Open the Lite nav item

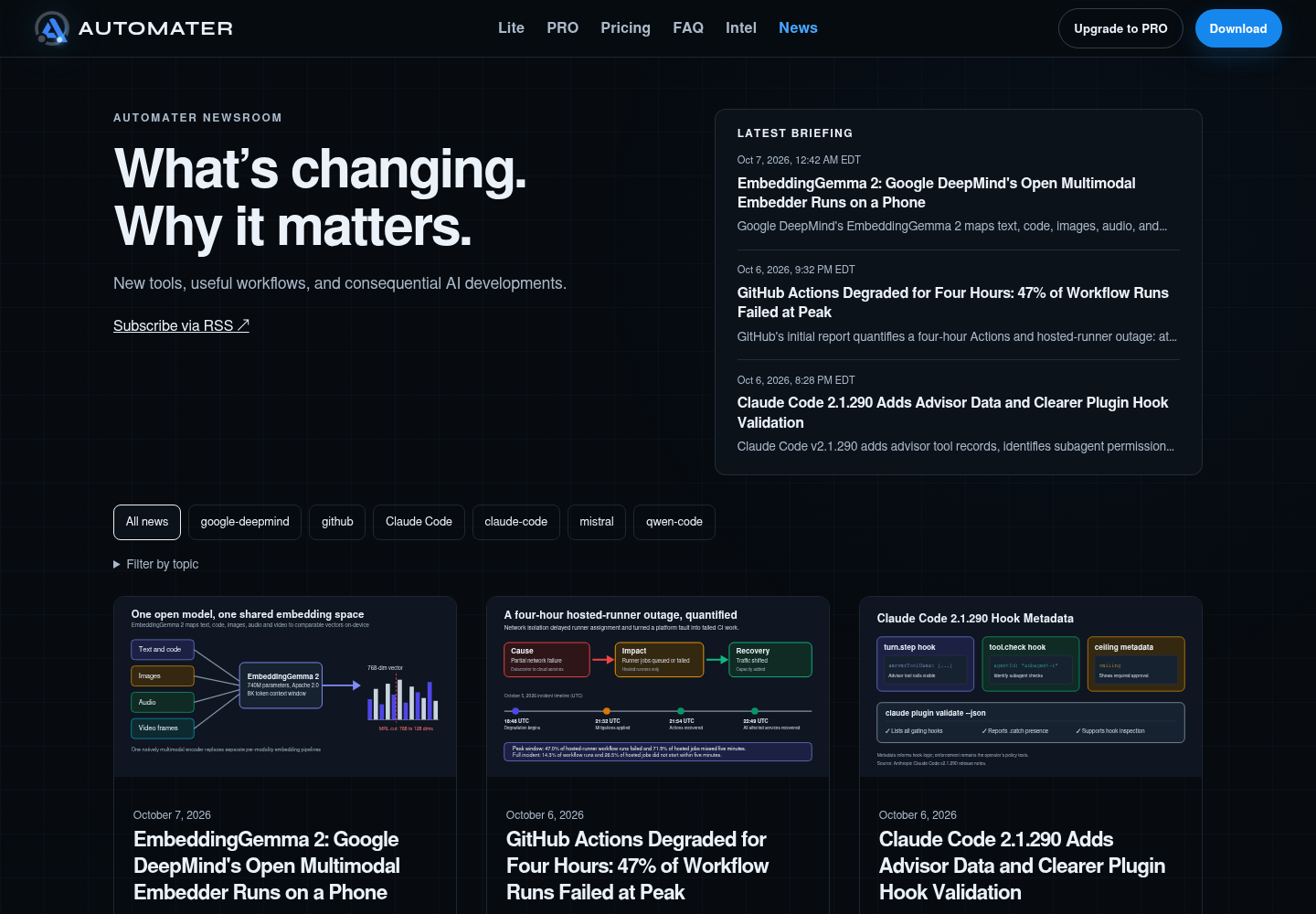click(511, 28)
